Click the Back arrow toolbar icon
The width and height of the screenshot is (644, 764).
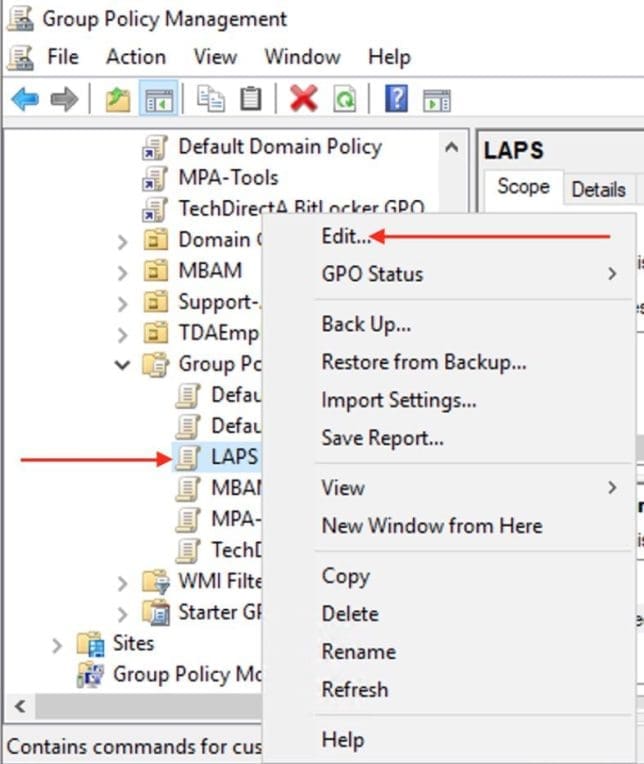click(x=25, y=99)
